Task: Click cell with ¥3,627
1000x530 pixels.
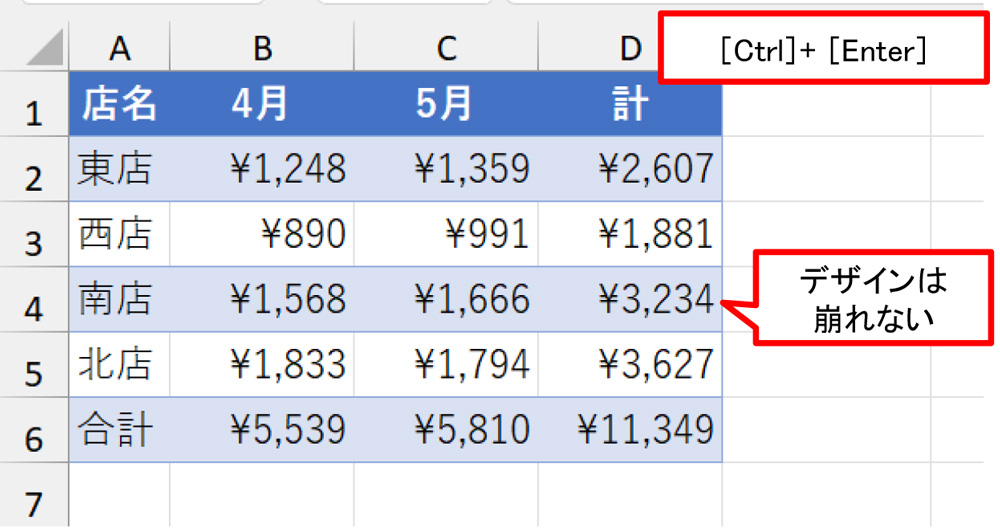Action: tap(630, 365)
